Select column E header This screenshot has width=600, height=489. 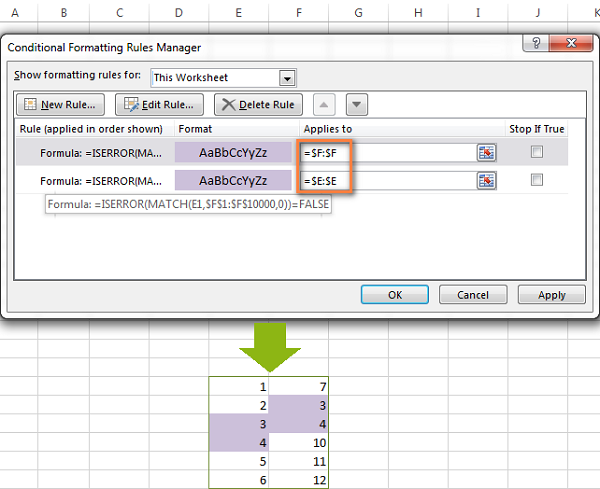pos(238,13)
